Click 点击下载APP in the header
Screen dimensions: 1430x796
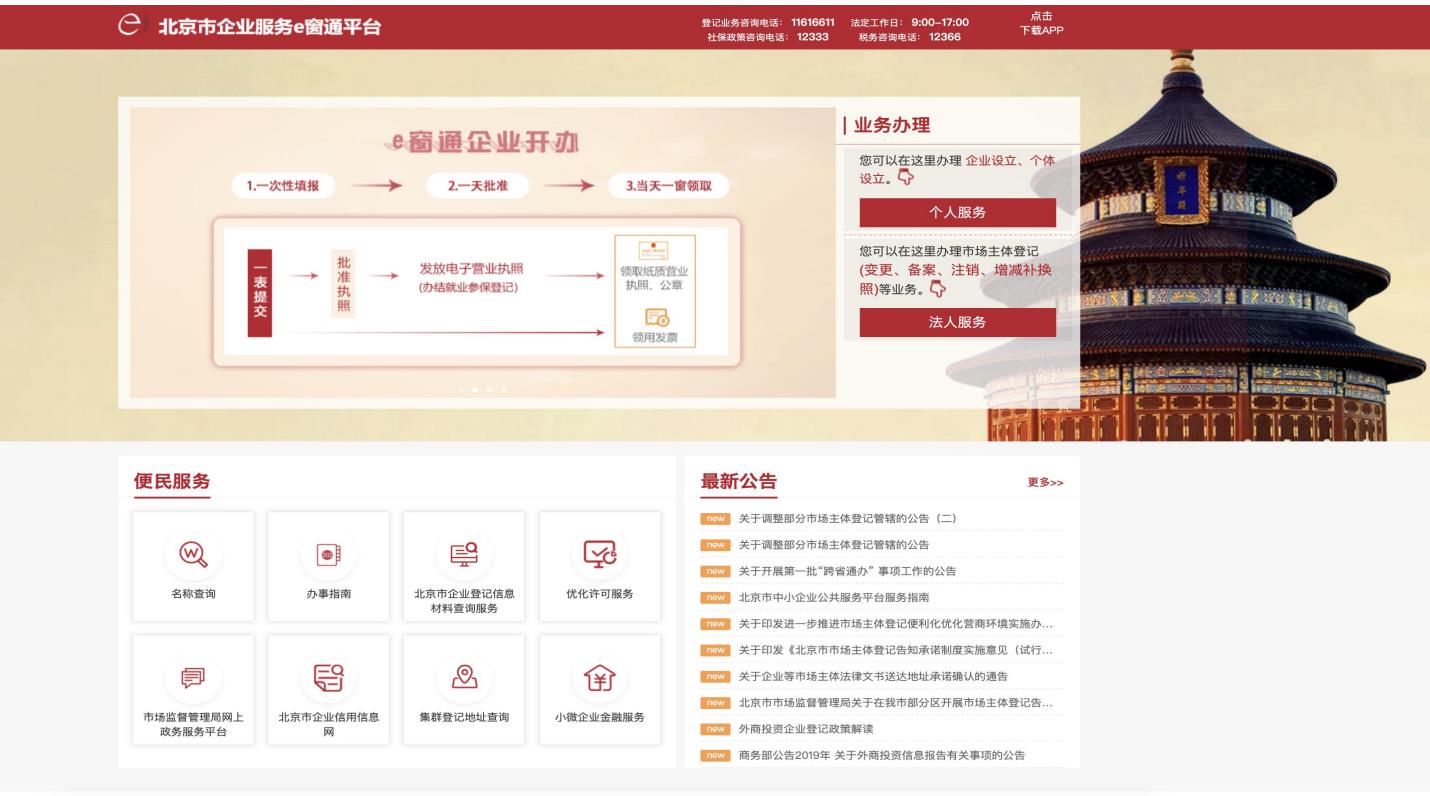point(1040,23)
